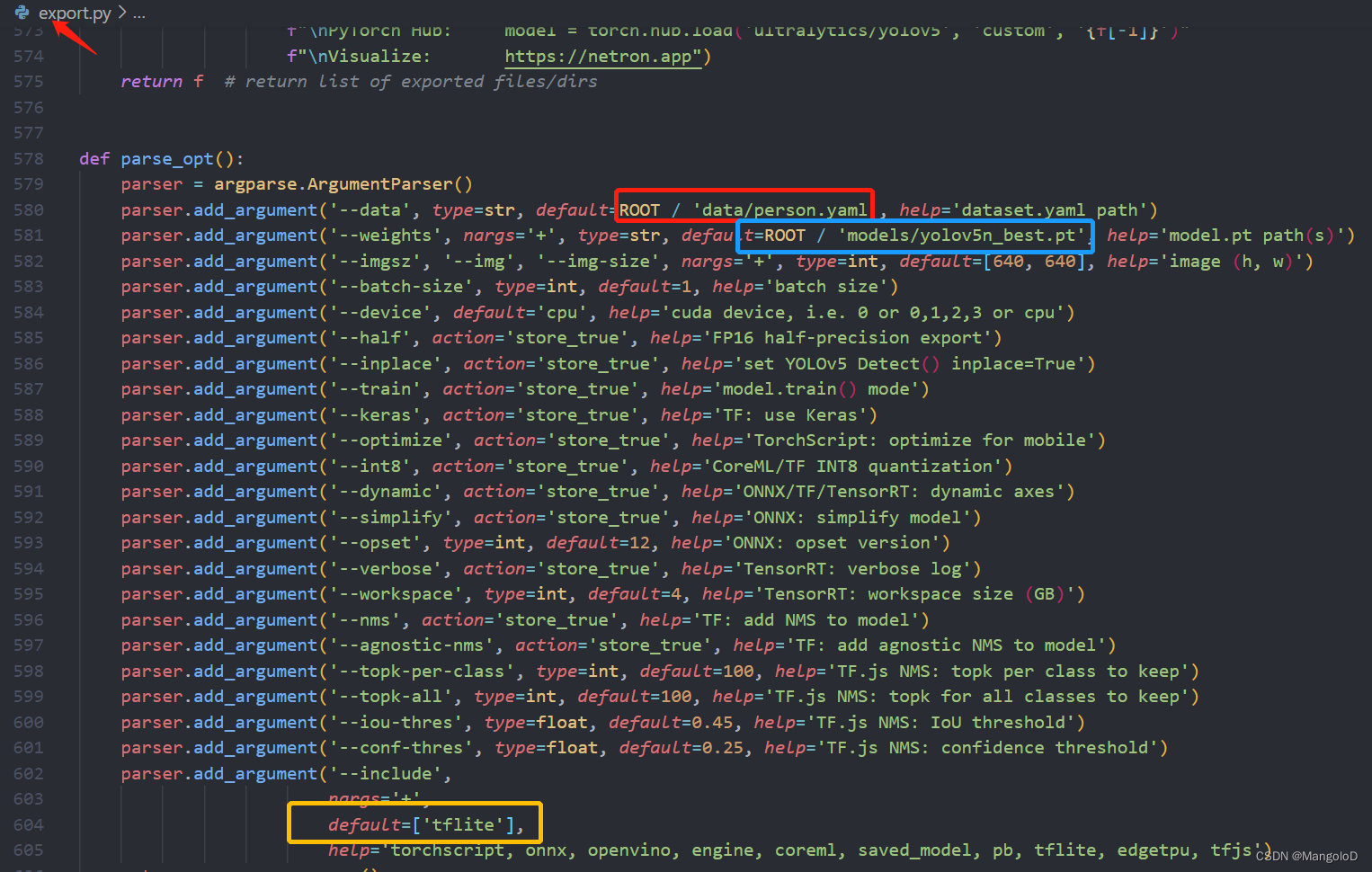Click the '--batch-size' argument string

[401, 287]
